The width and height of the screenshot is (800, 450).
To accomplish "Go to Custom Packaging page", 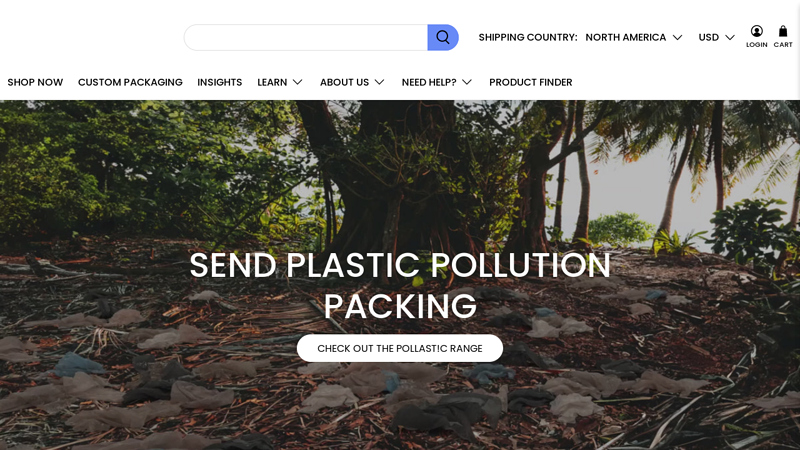I will pyautogui.click(x=130, y=82).
